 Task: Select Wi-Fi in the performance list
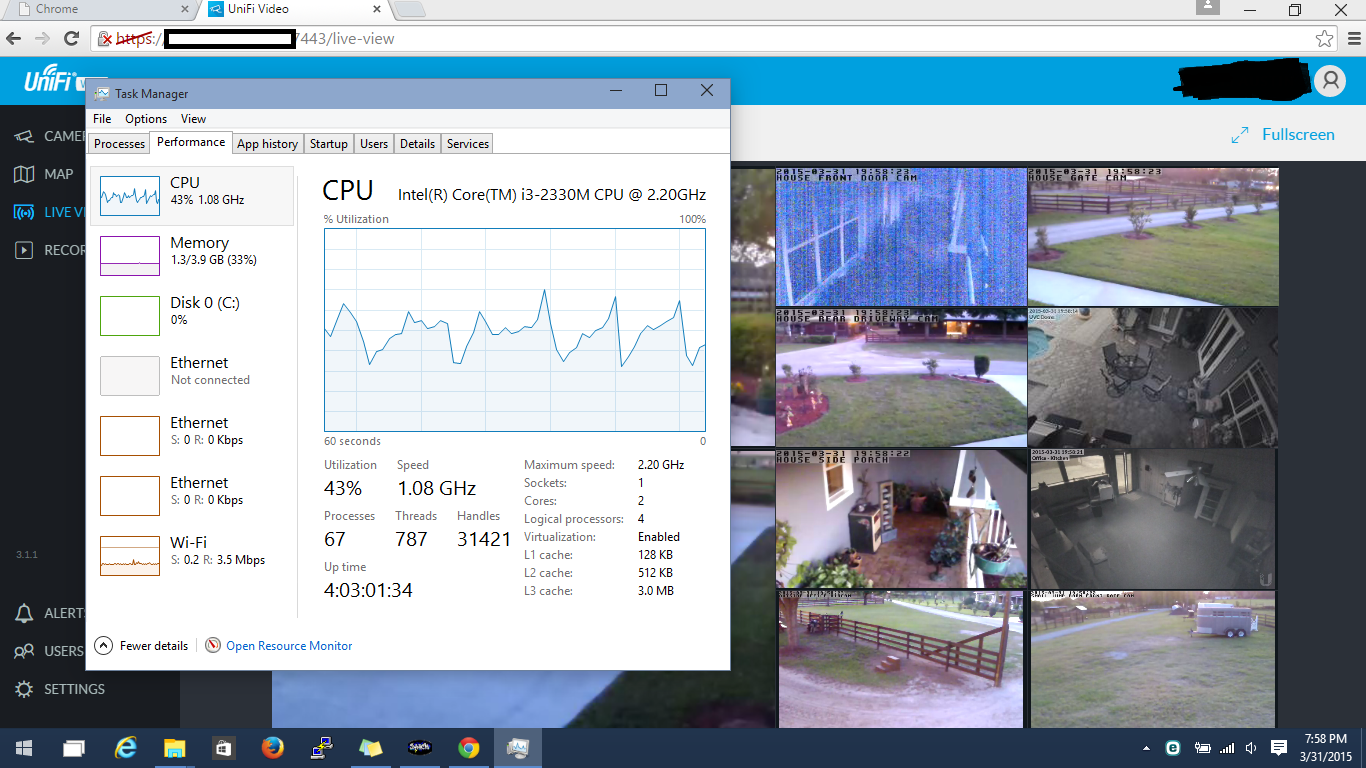(x=192, y=556)
